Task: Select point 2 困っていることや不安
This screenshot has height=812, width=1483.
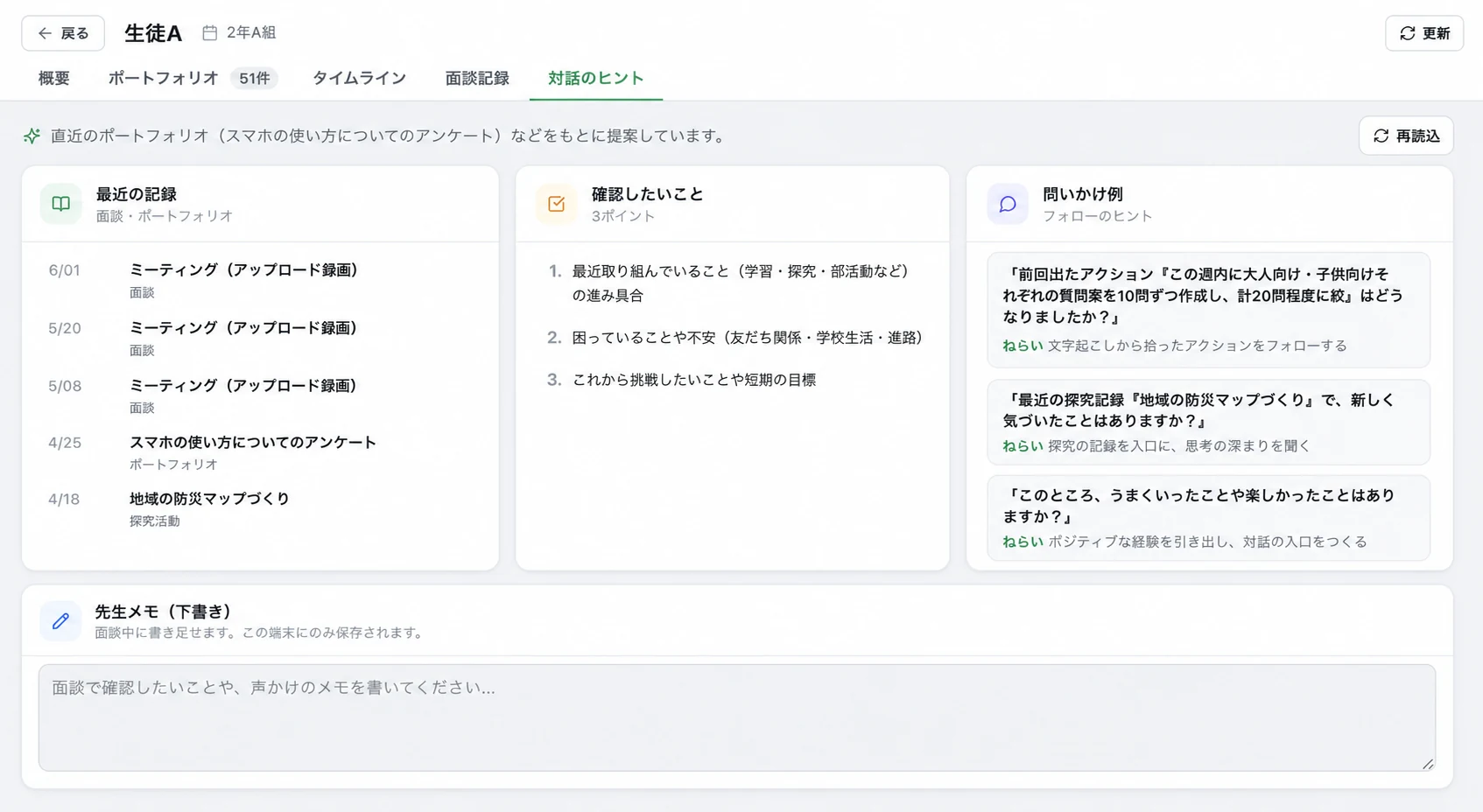Action: (735, 338)
